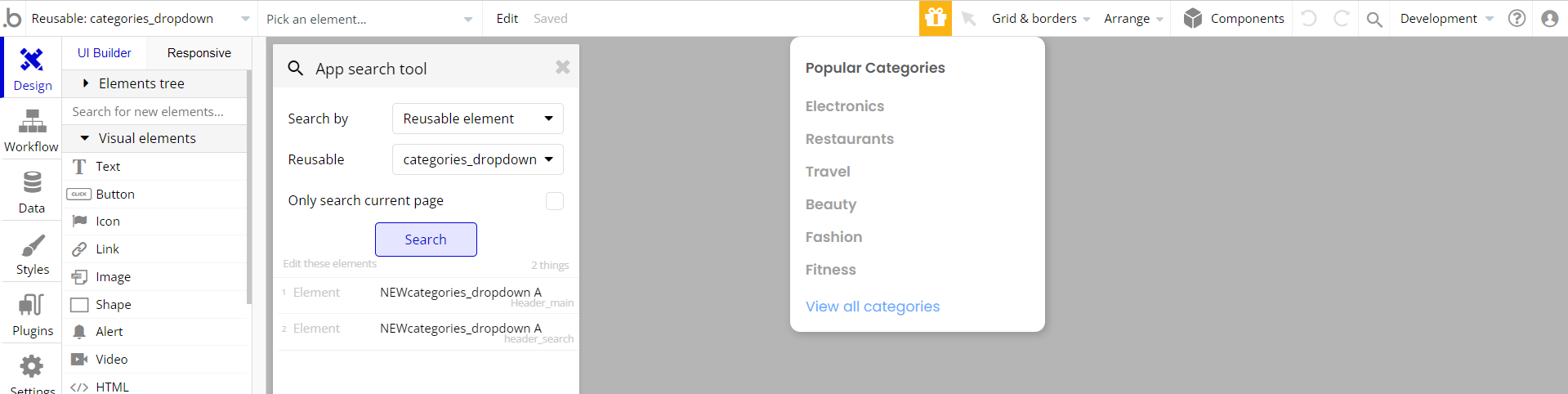This screenshot has height=394, width=1568.
Task: Click the user account avatar icon
Action: pos(1549,18)
